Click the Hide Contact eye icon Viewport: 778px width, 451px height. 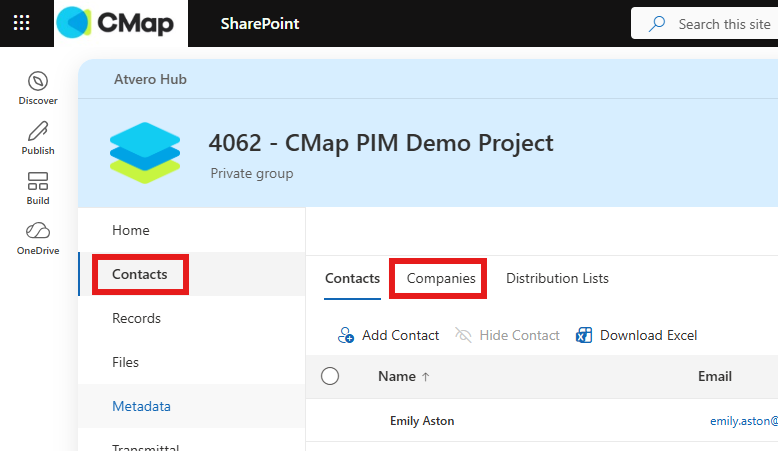click(x=463, y=335)
